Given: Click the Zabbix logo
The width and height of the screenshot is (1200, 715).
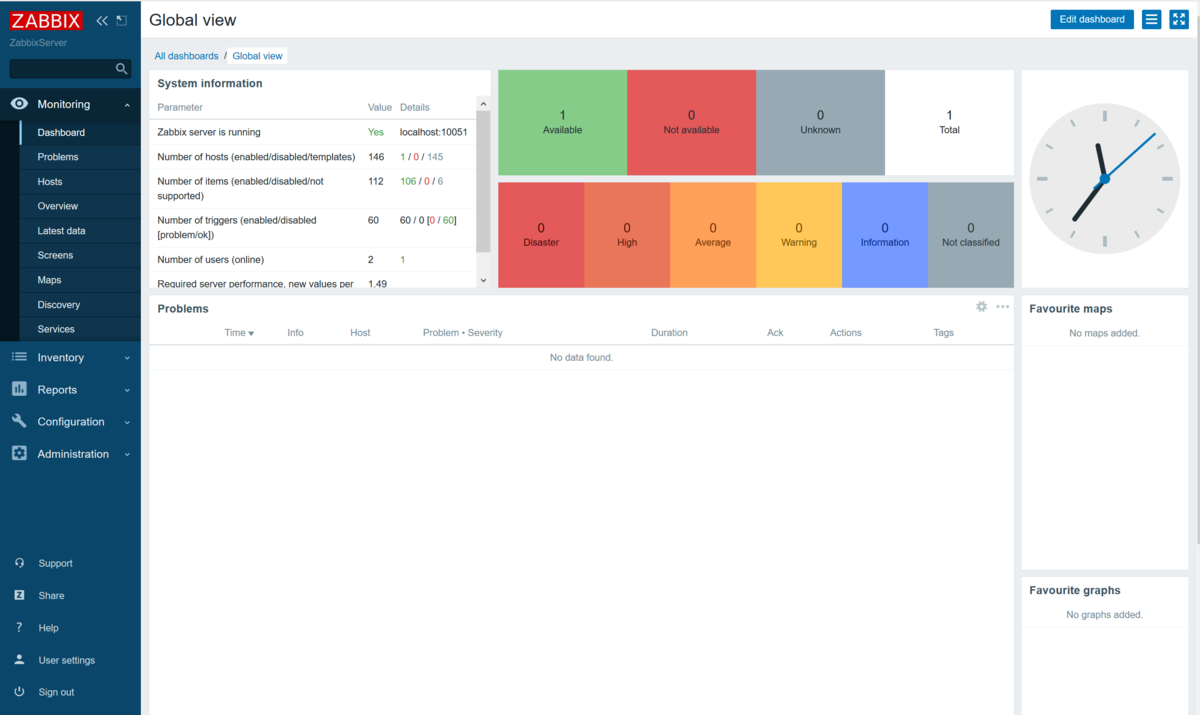Looking at the screenshot, I should 45,19.
